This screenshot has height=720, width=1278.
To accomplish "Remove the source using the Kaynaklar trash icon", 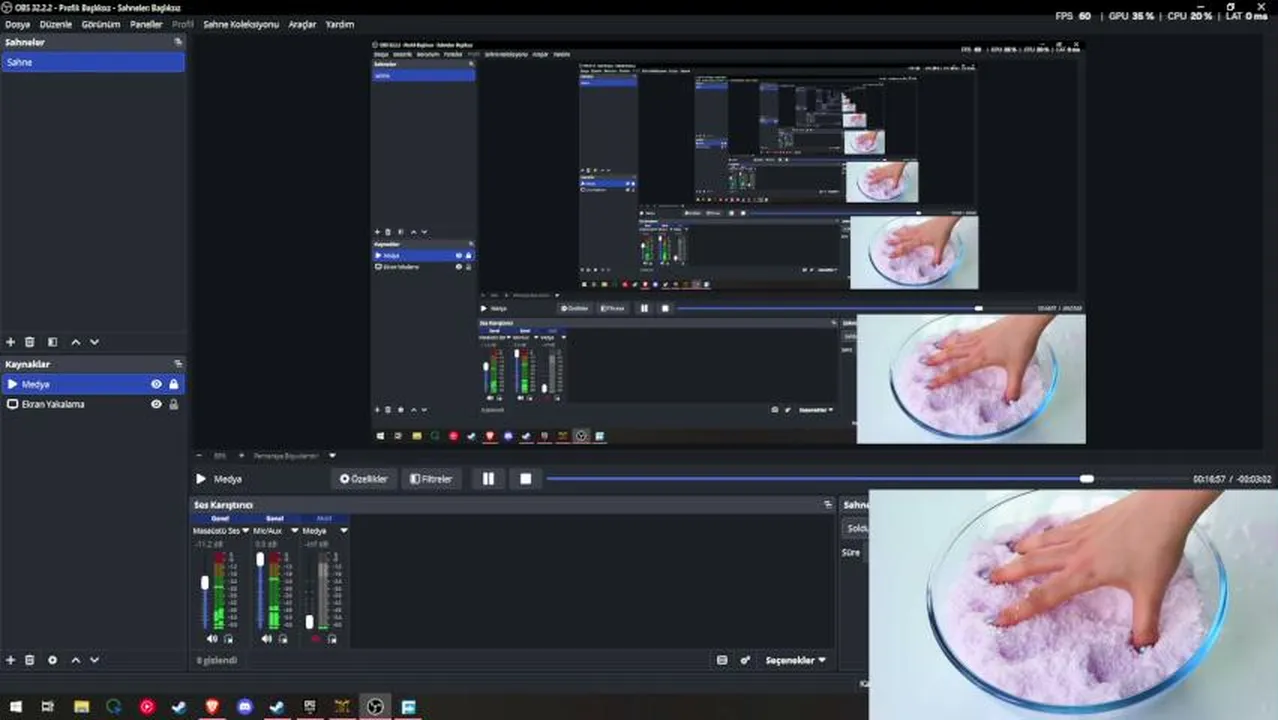I will point(30,660).
